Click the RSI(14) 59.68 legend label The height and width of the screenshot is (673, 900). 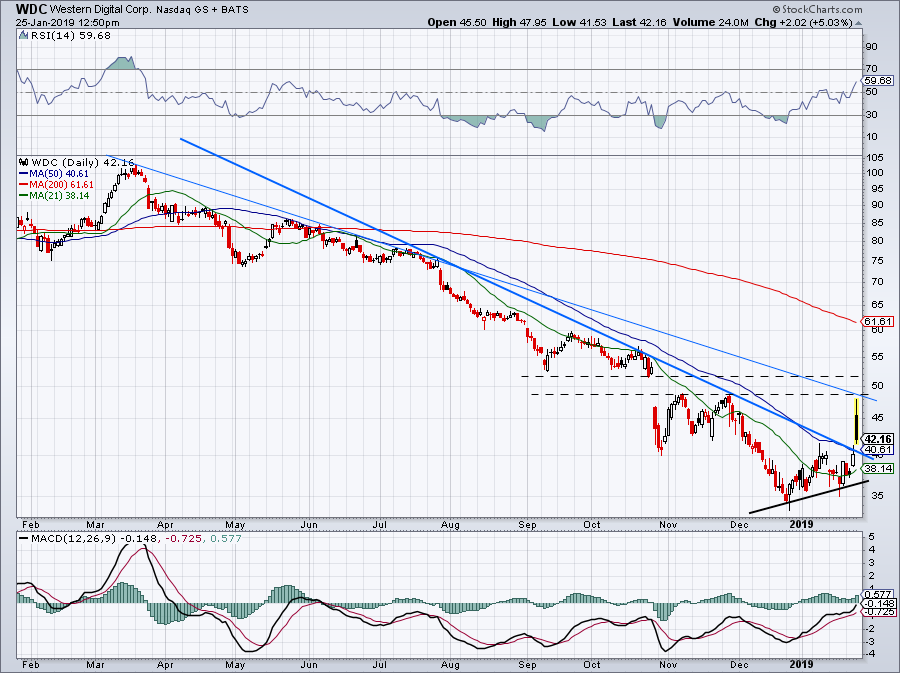(x=71, y=36)
